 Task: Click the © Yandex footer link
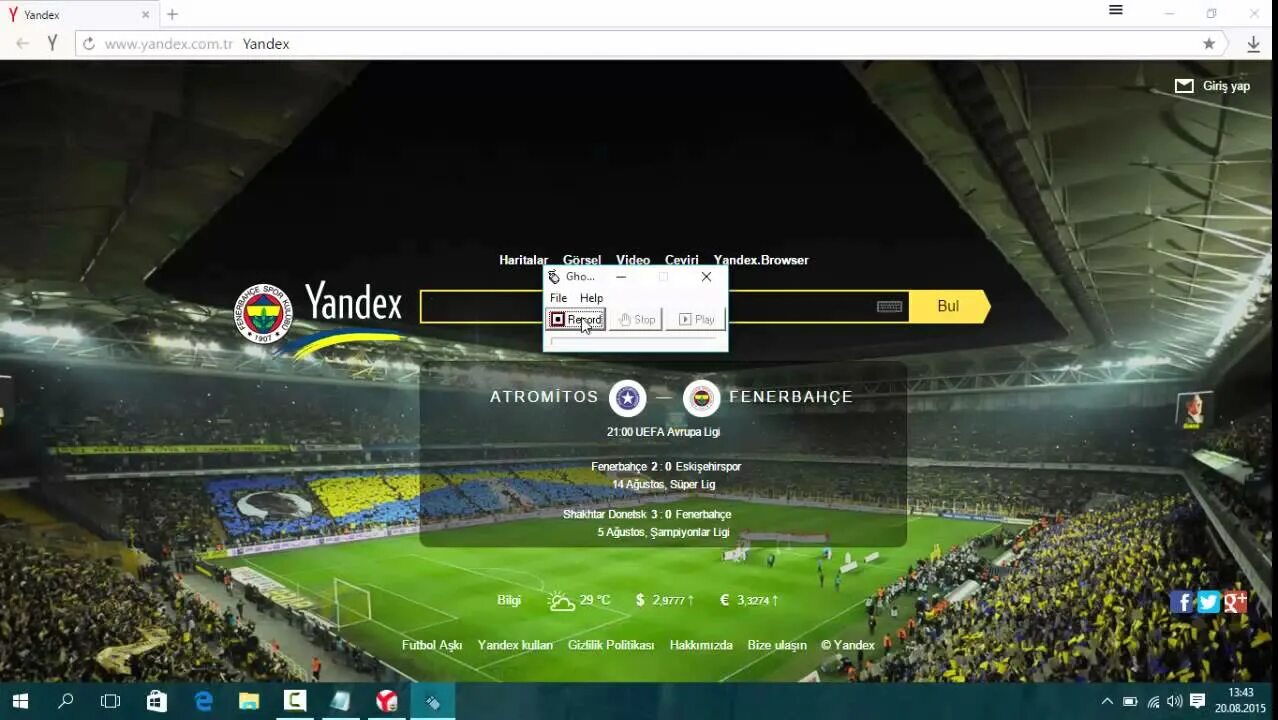(848, 645)
